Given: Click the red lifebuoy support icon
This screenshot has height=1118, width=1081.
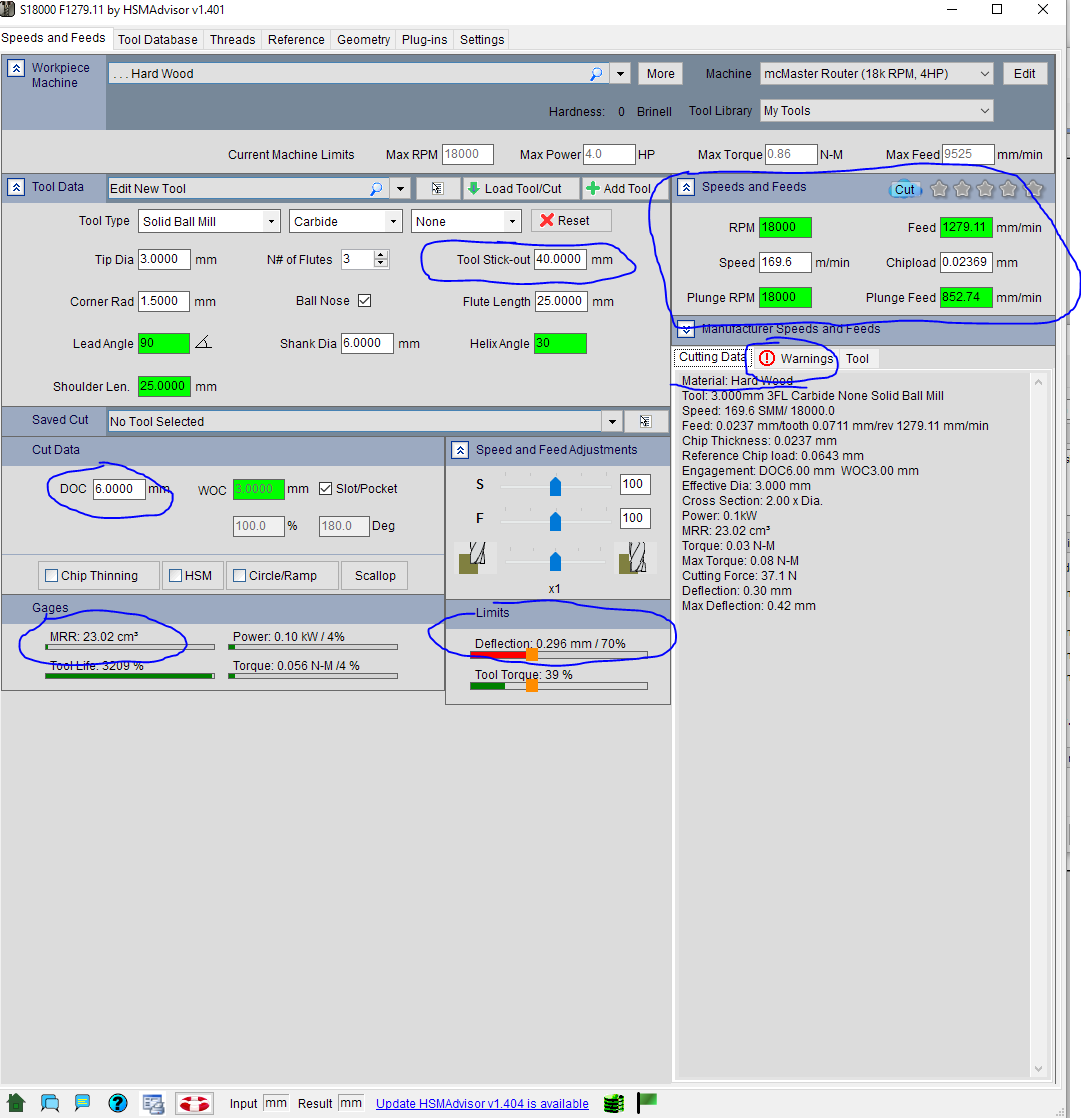Looking at the screenshot, I should coord(193,1103).
